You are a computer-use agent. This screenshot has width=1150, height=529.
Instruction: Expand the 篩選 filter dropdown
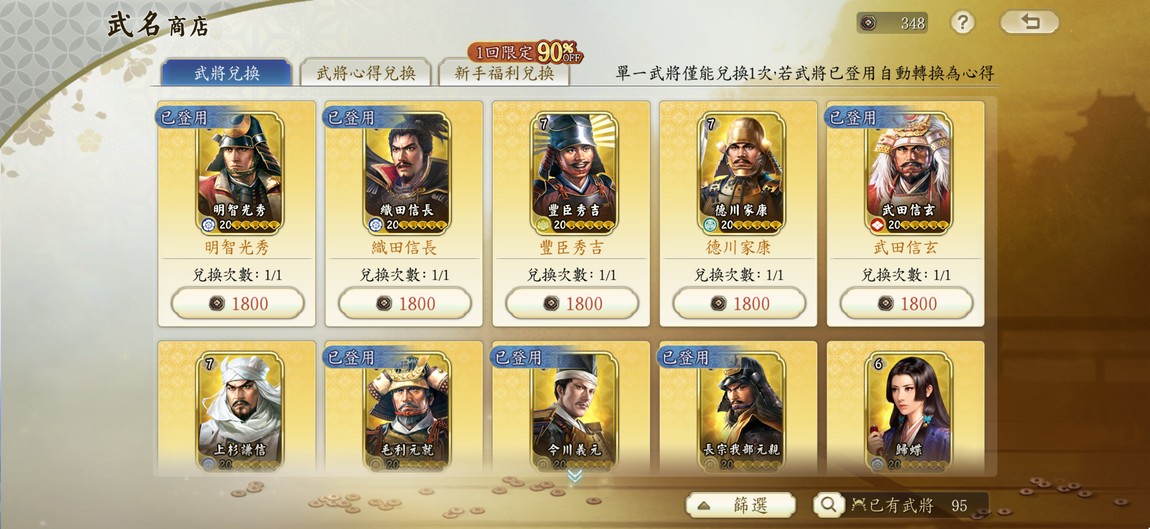741,505
